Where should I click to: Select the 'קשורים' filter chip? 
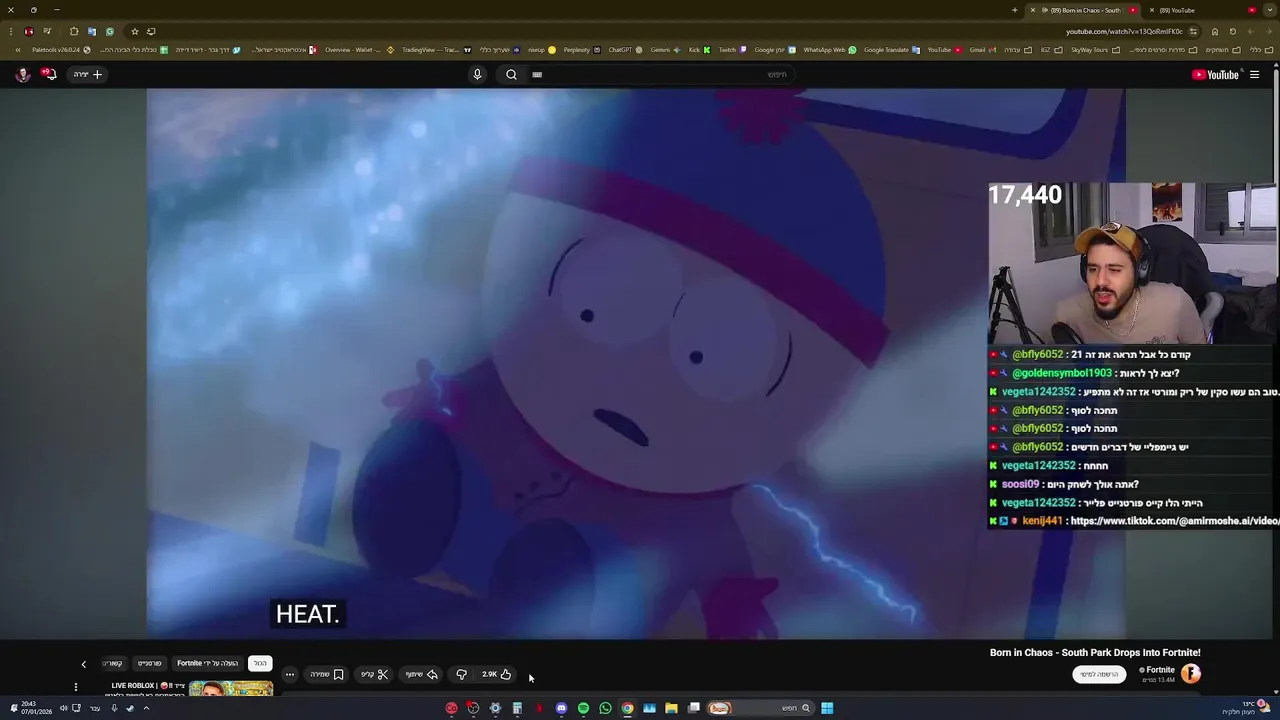[112, 663]
